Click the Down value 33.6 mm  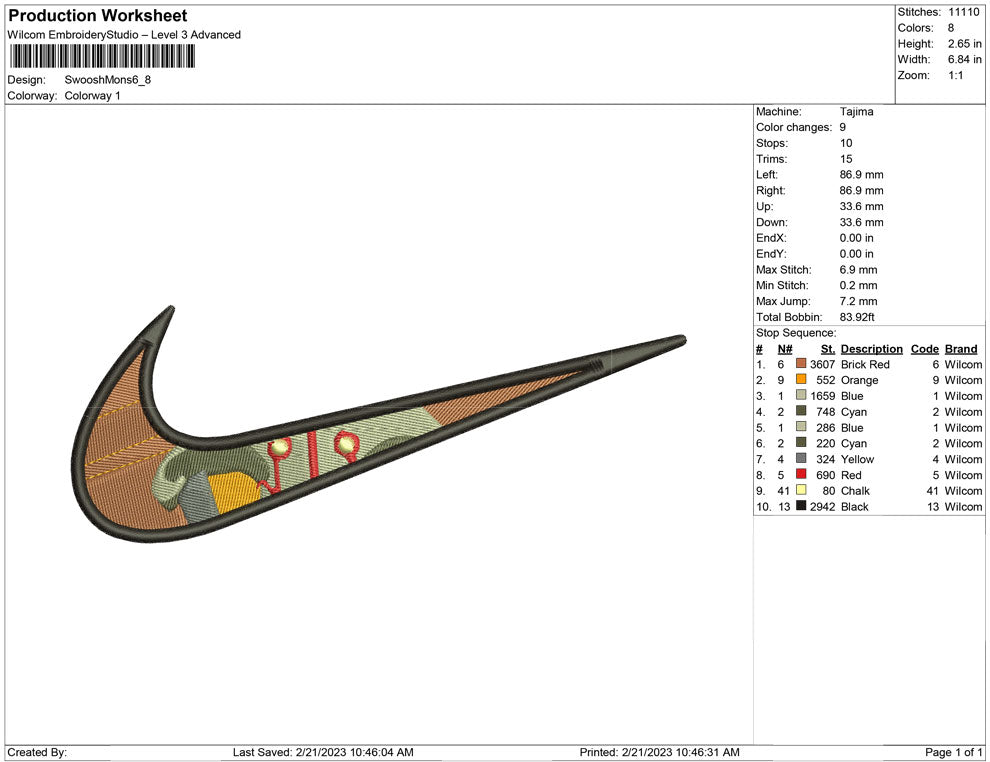click(x=861, y=222)
